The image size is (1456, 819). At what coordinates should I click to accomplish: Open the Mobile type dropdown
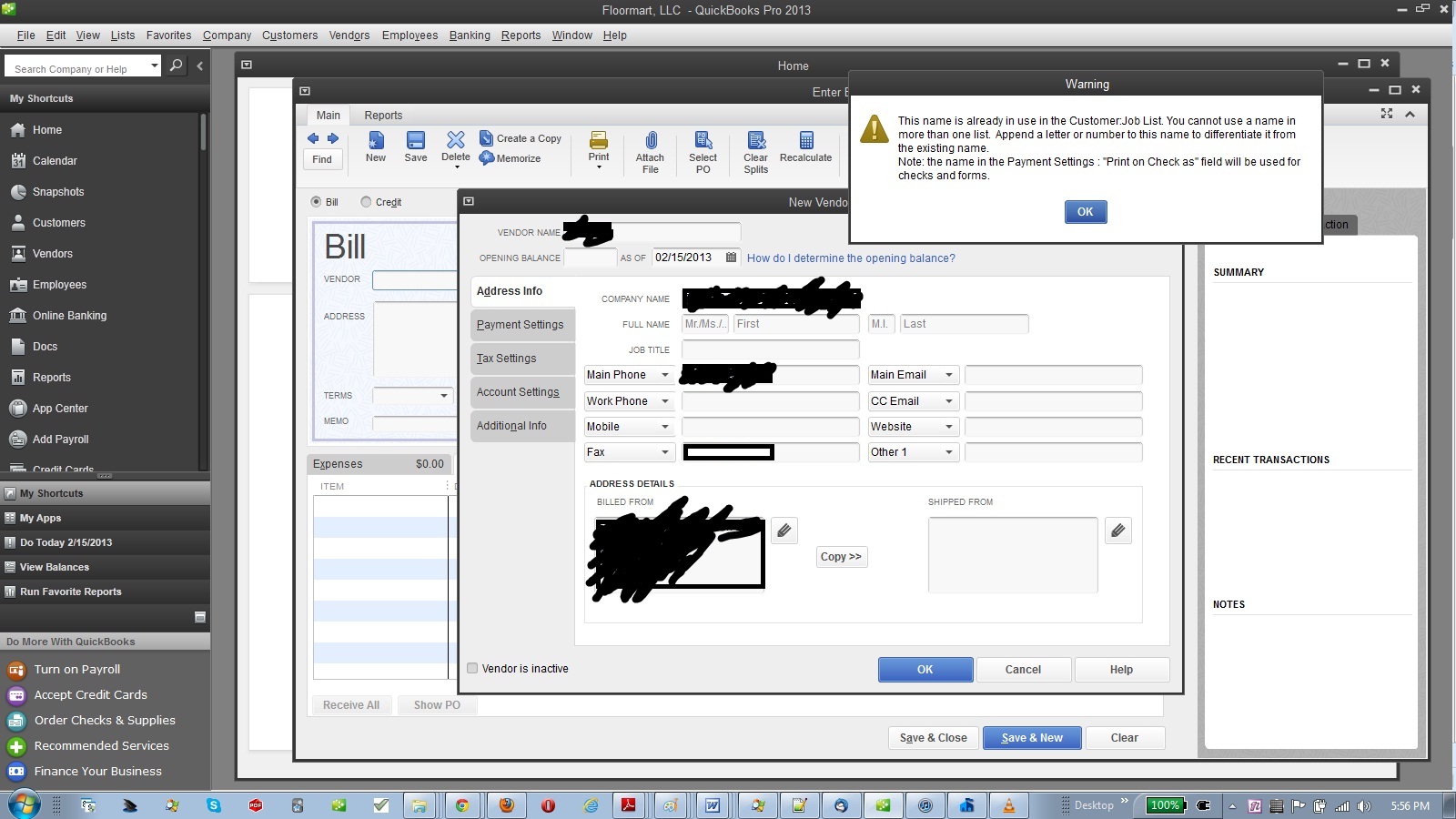(x=665, y=427)
